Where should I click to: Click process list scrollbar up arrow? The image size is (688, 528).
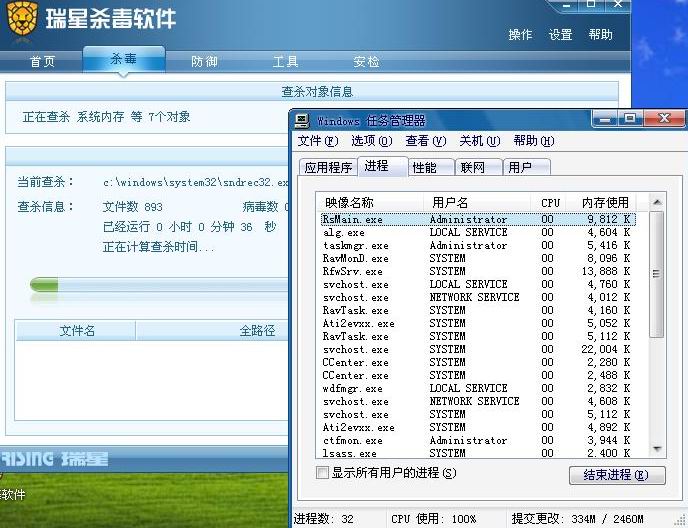[x=657, y=202]
